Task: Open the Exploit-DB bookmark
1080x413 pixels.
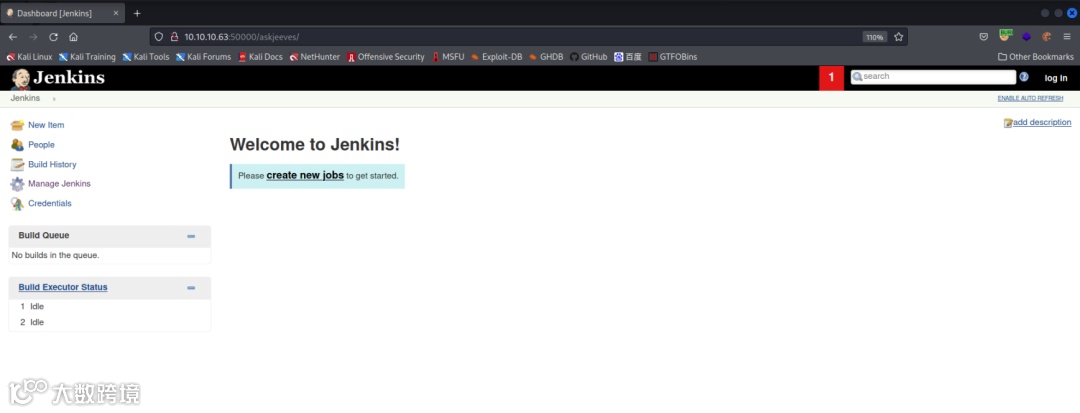Action: coord(497,57)
